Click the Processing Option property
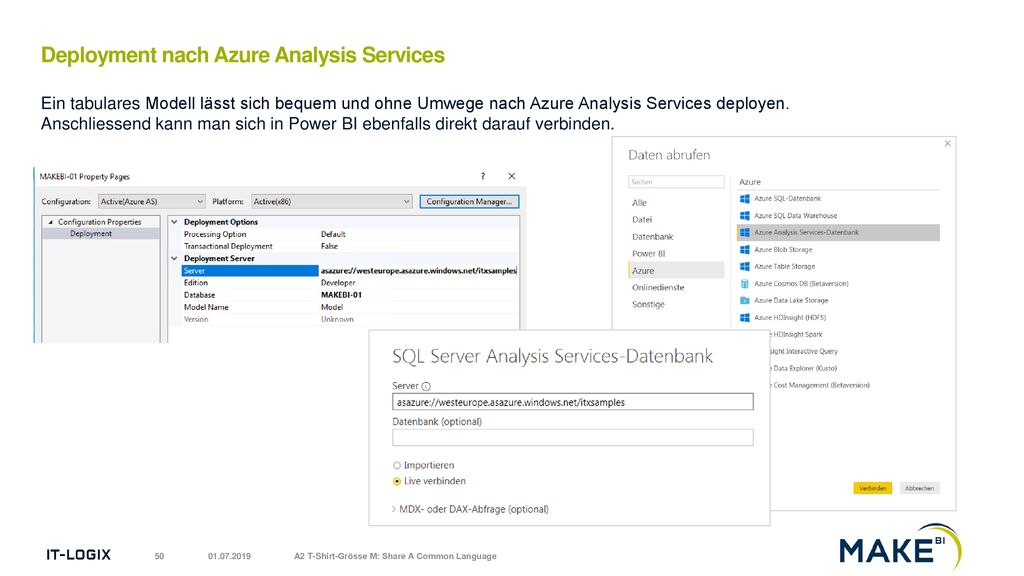The image size is (1024, 576). 215,234
